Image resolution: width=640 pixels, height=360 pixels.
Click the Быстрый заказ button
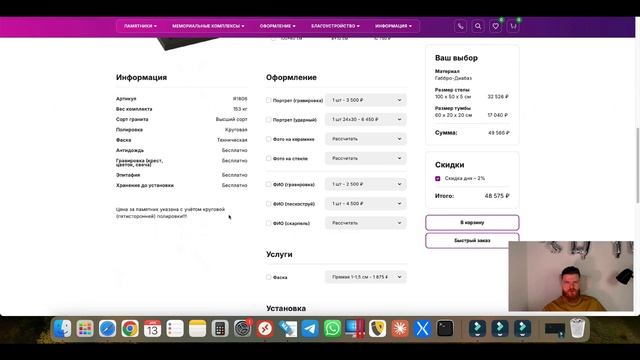472,241
